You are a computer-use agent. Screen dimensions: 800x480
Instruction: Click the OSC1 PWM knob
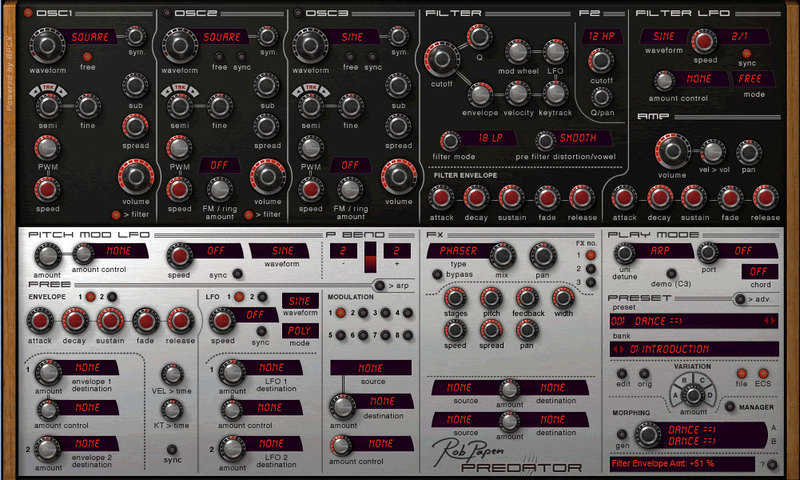click(x=47, y=148)
